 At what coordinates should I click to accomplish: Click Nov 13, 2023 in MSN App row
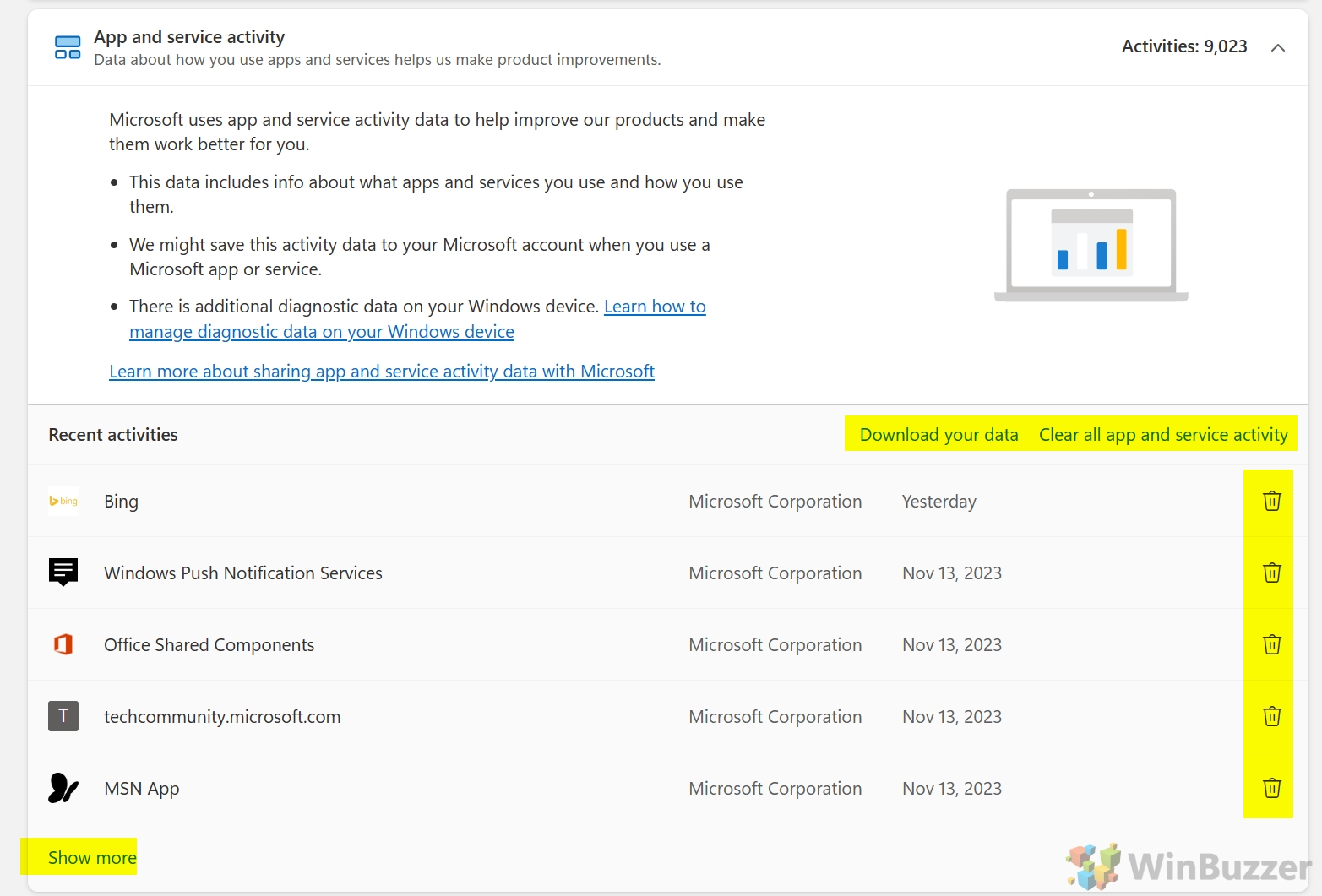click(952, 789)
